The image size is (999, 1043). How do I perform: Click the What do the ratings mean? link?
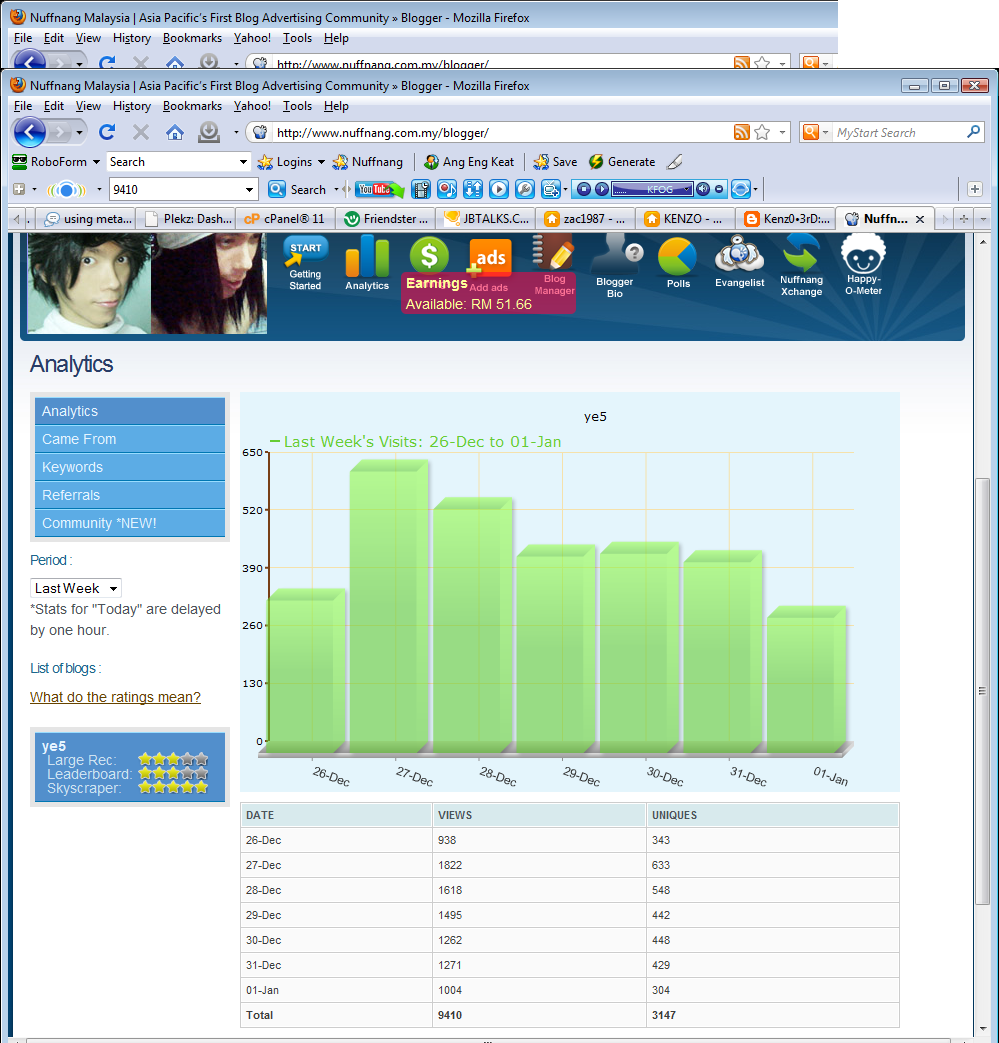[x=115, y=697]
